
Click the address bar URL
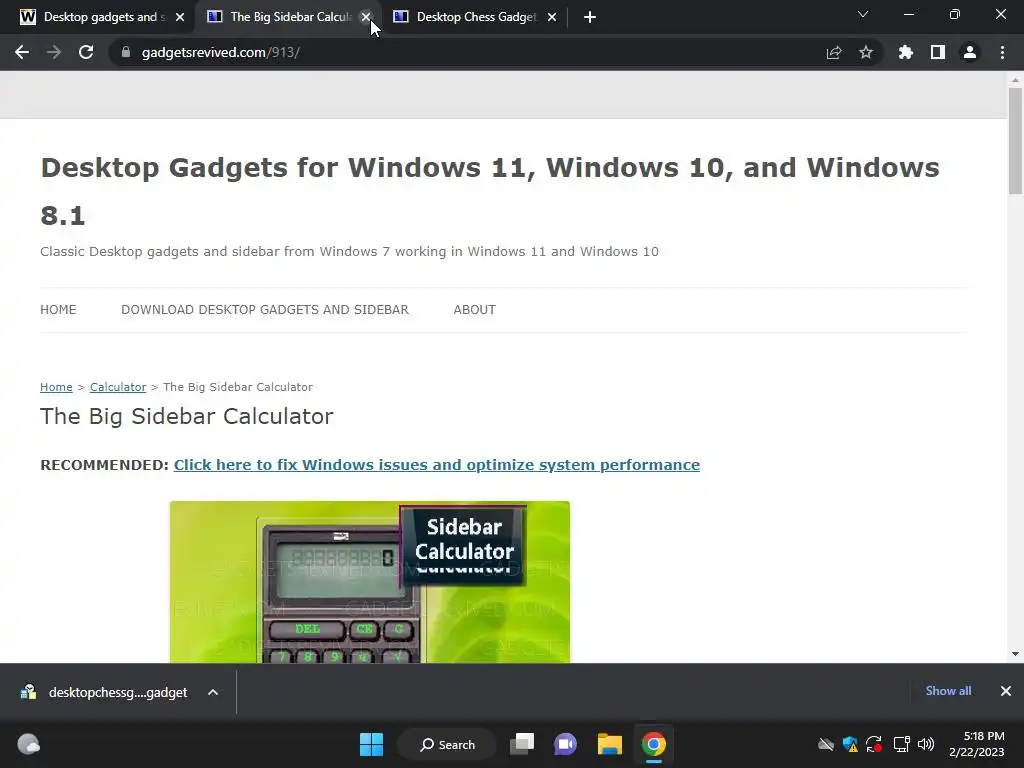[220, 52]
